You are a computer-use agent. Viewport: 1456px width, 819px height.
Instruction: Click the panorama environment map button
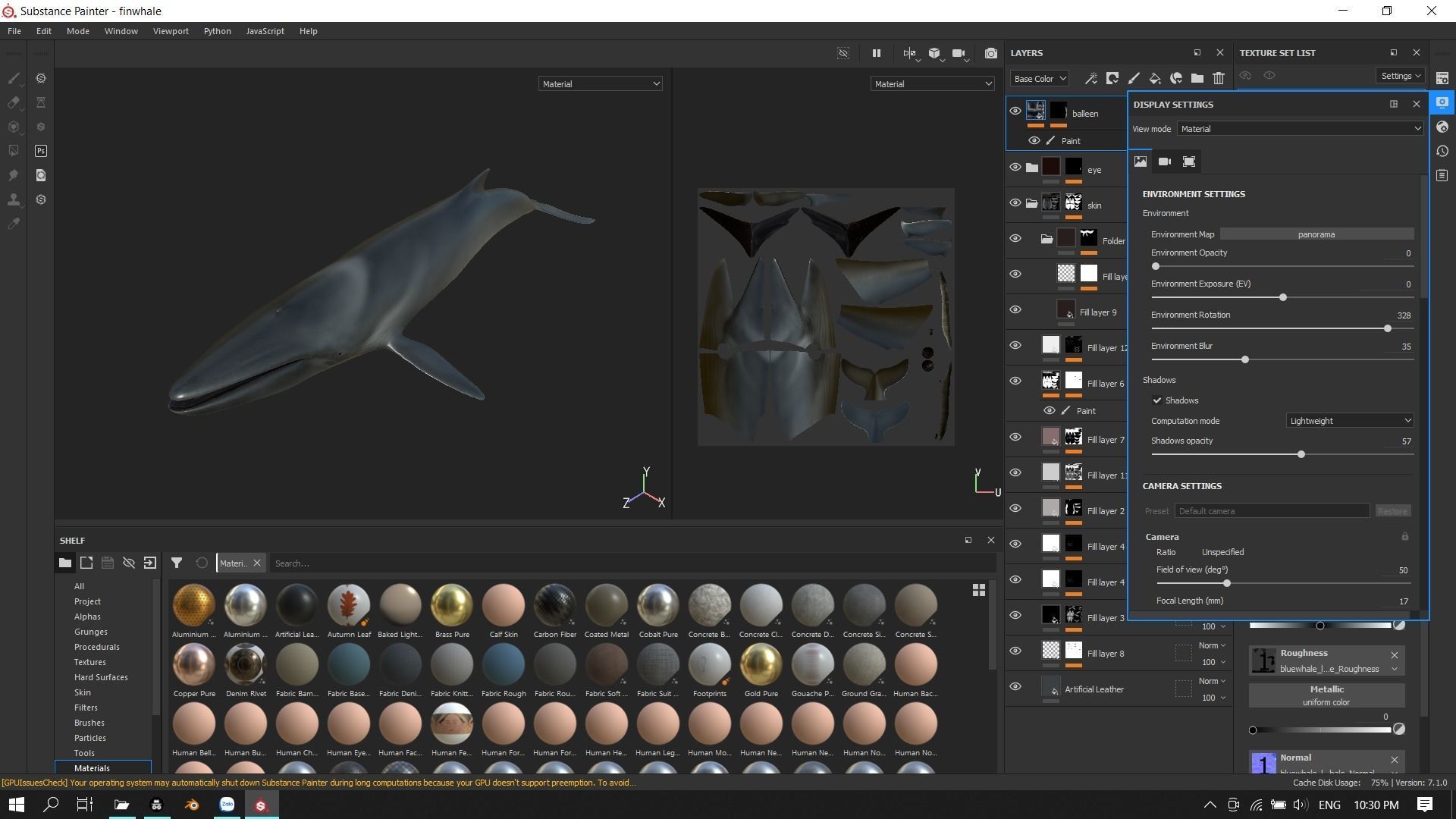[1316, 234]
